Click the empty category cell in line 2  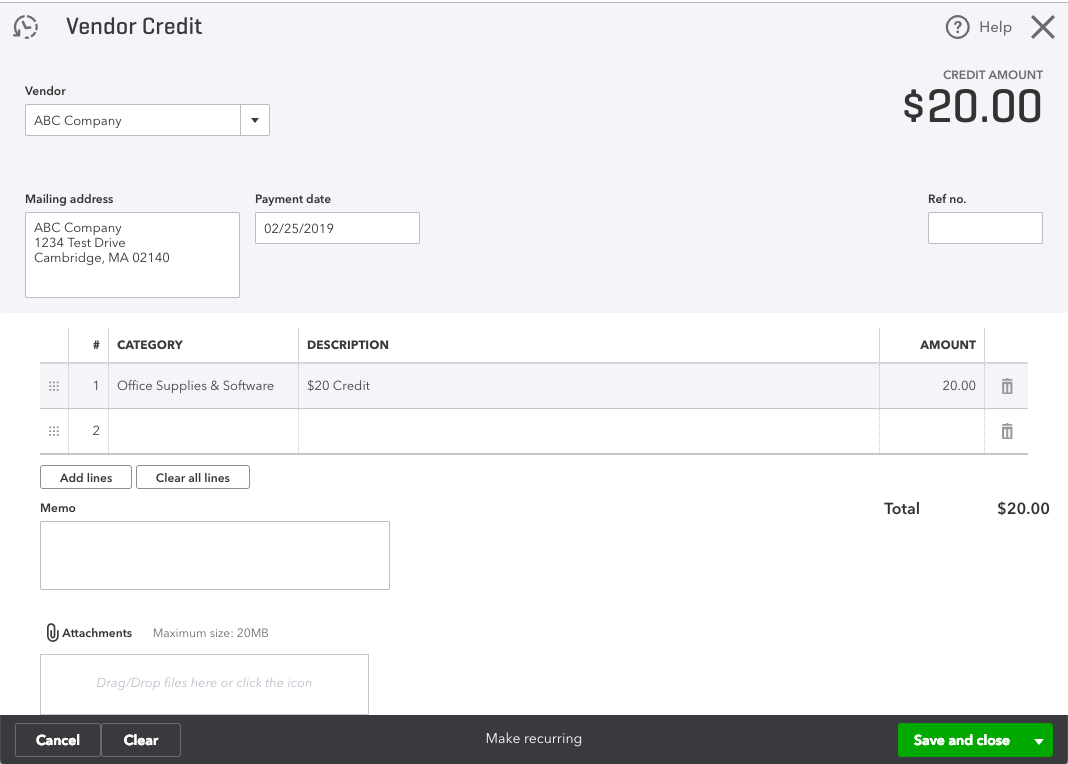[203, 431]
